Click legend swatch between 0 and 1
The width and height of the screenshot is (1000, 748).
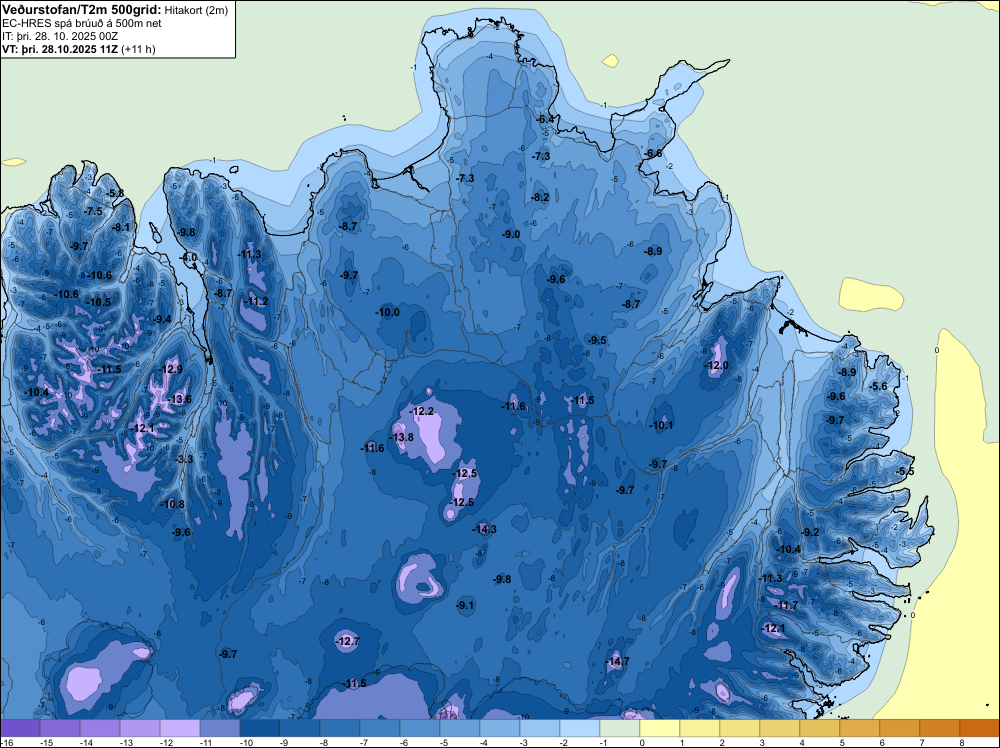click(660, 728)
